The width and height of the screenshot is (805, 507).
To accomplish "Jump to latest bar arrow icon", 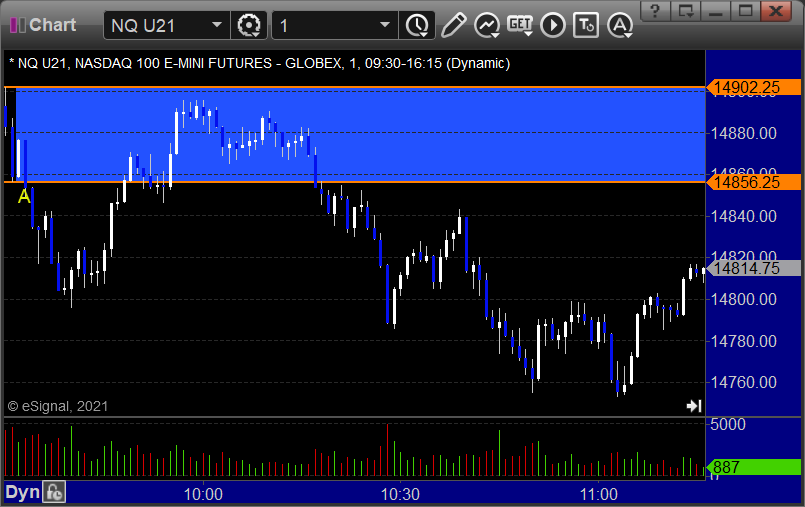I will coord(694,406).
